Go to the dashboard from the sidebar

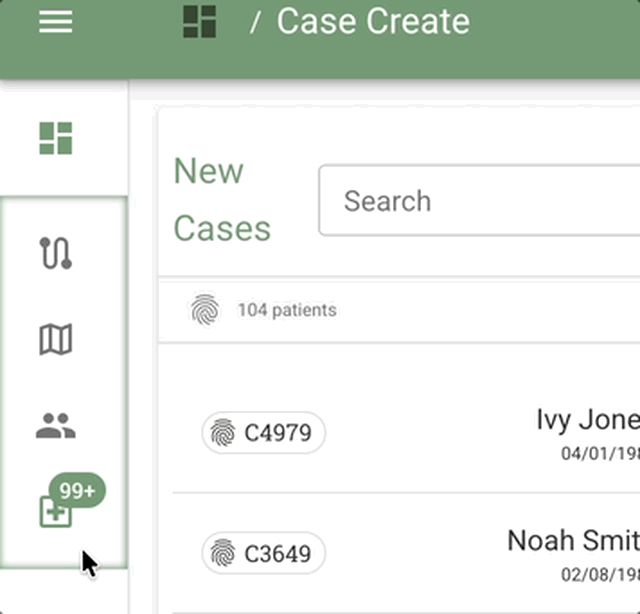click(x=56, y=138)
